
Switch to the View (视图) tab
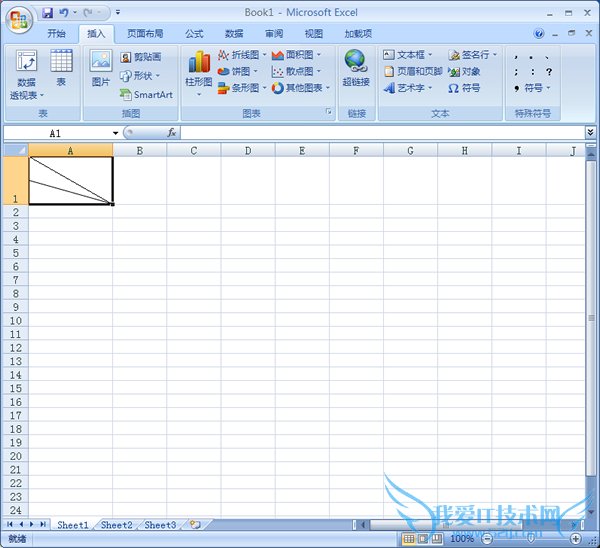pyautogui.click(x=314, y=34)
